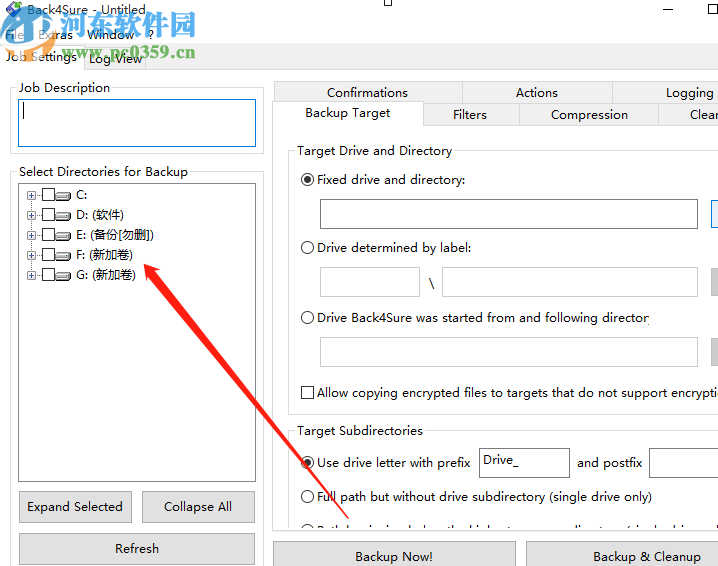The width and height of the screenshot is (718, 566).
Task: Check the G: (新加卷) drive checkbox
Action: [48, 274]
